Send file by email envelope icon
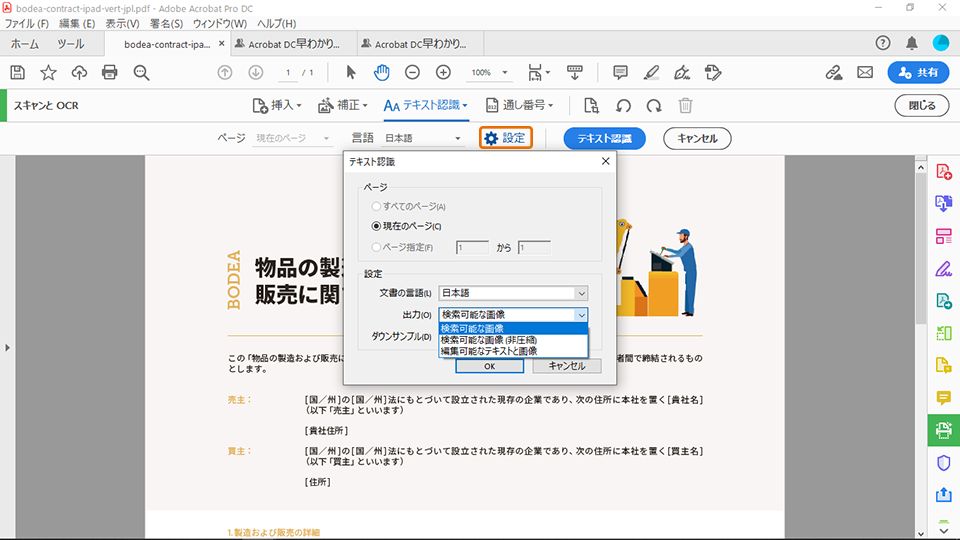960x540 pixels. click(865, 72)
